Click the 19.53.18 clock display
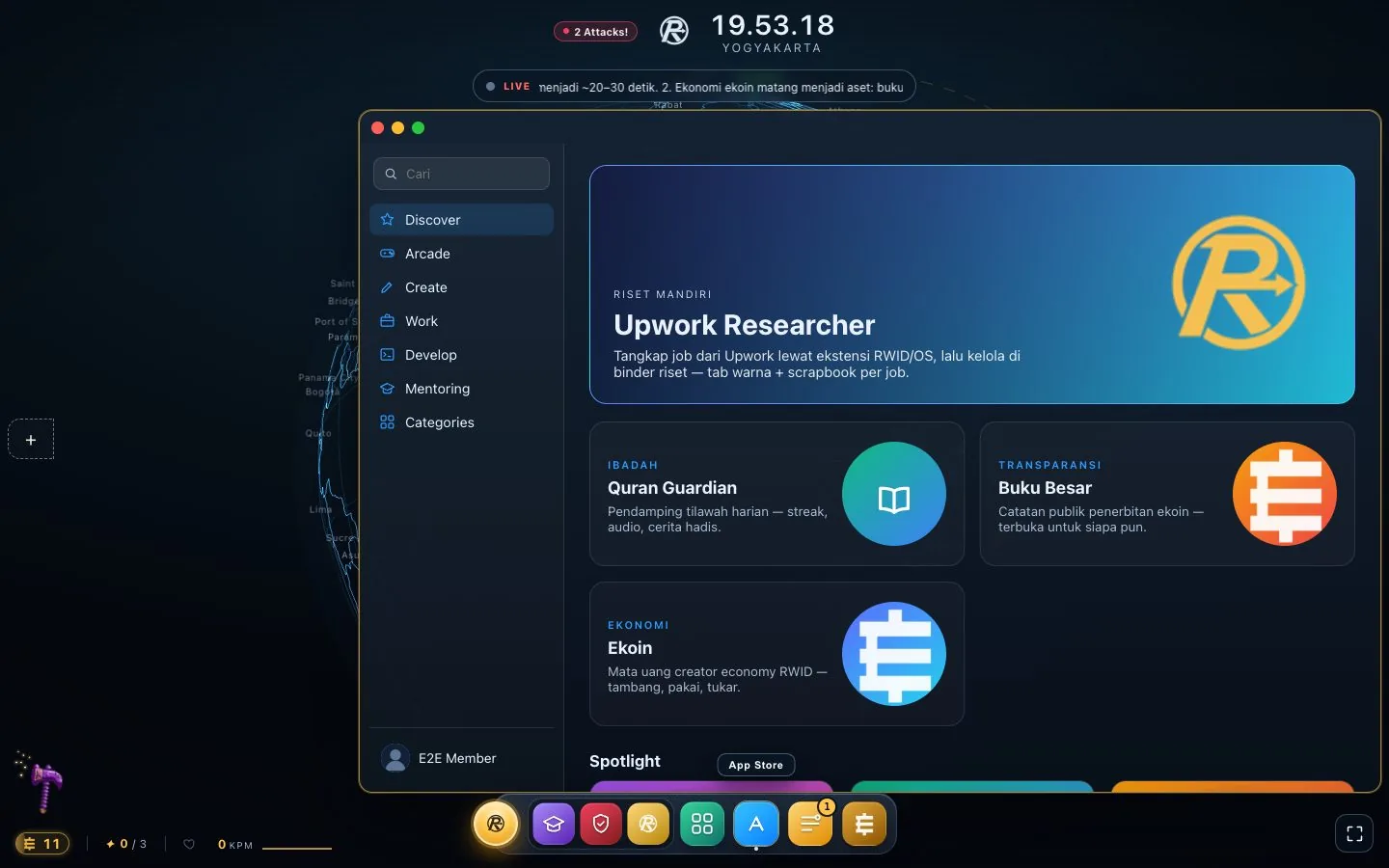The width and height of the screenshot is (1389, 868). tap(773, 25)
